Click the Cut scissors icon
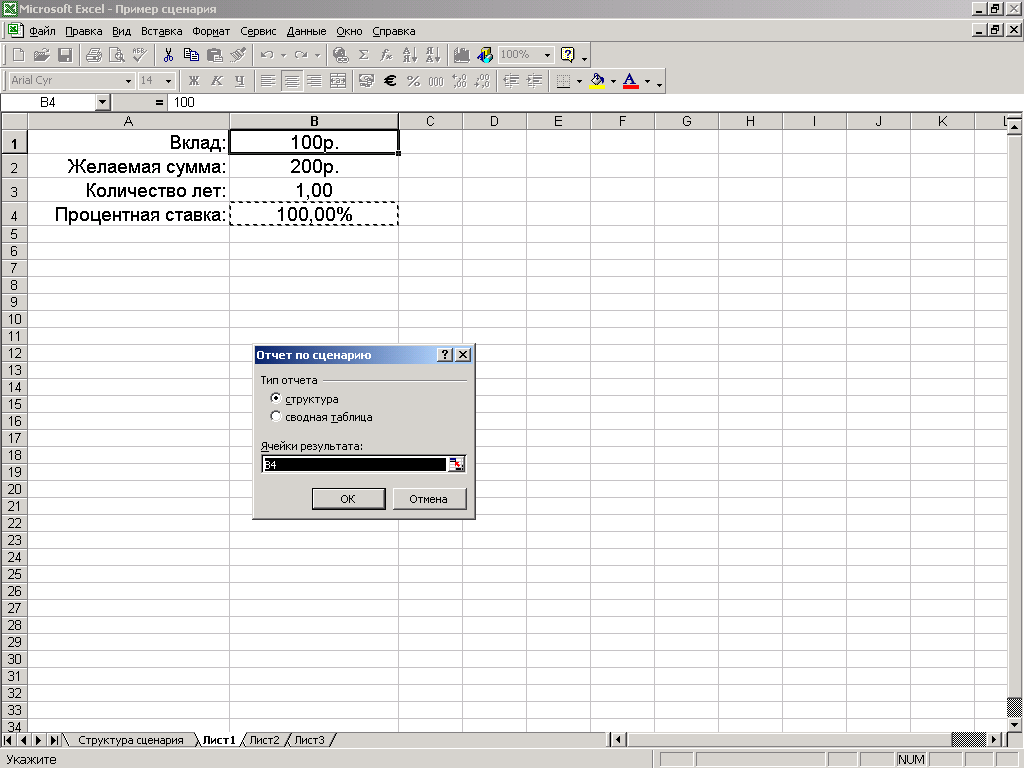Screen dimensions: 1024x768 pos(168,55)
